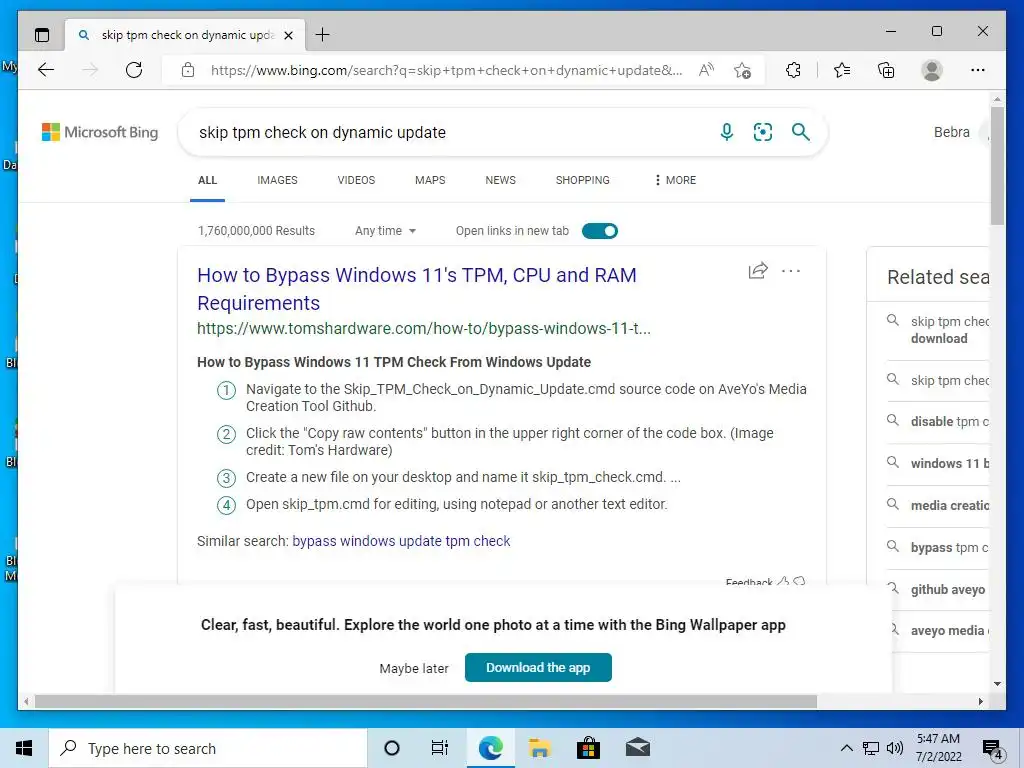Go back using browser back arrow

tap(46, 70)
